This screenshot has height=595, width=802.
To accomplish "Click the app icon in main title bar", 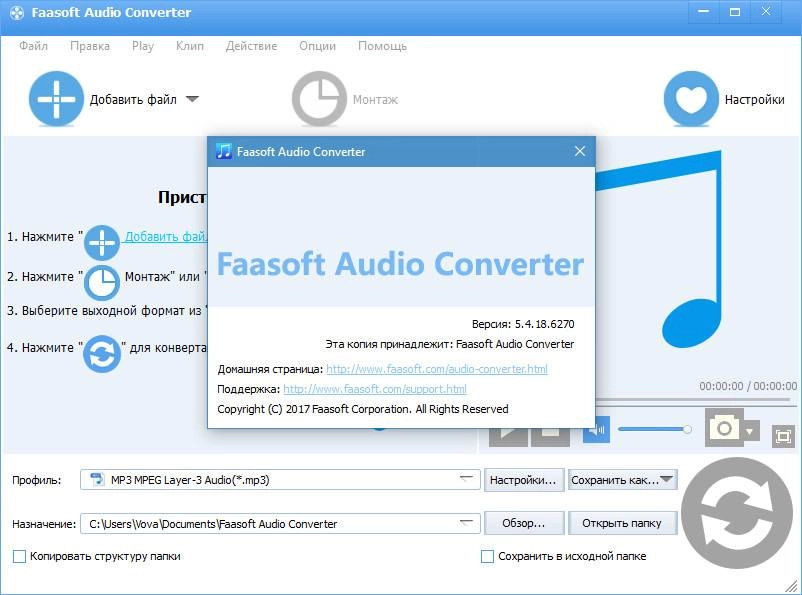I will pyautogui.click(x=17, y=13).
